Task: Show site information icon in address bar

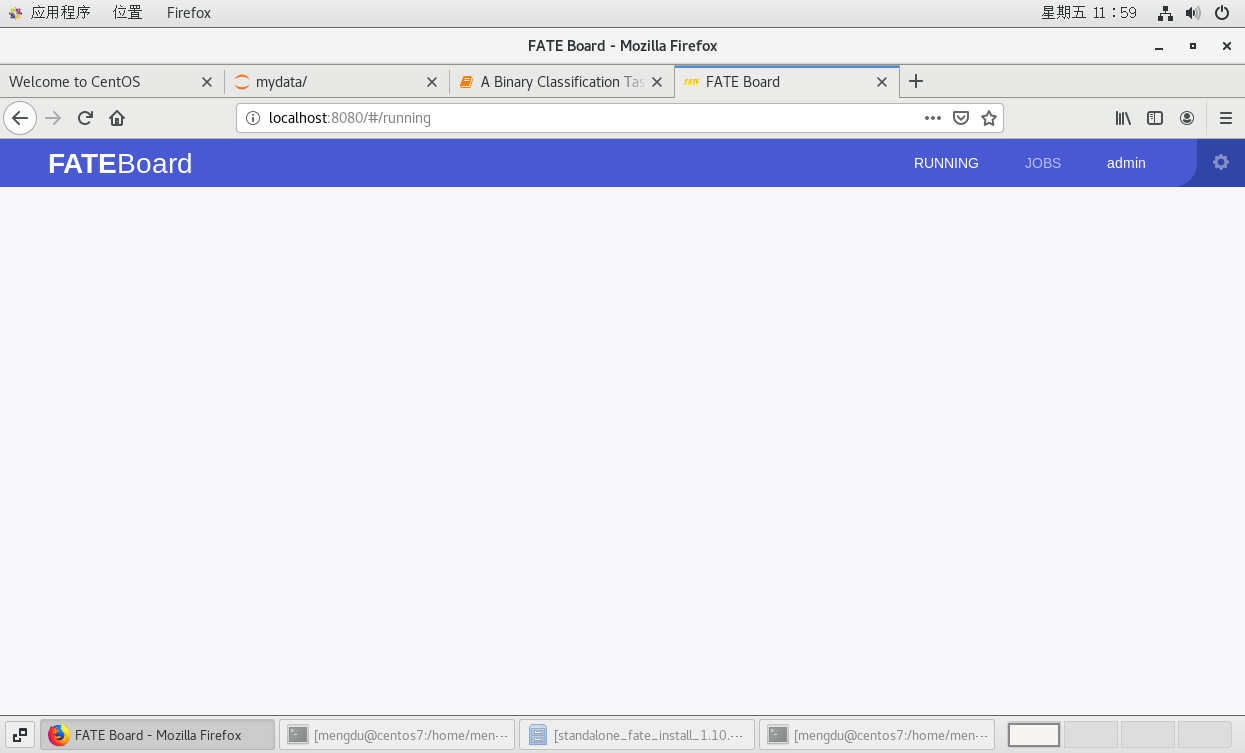Action: (252, 118)
